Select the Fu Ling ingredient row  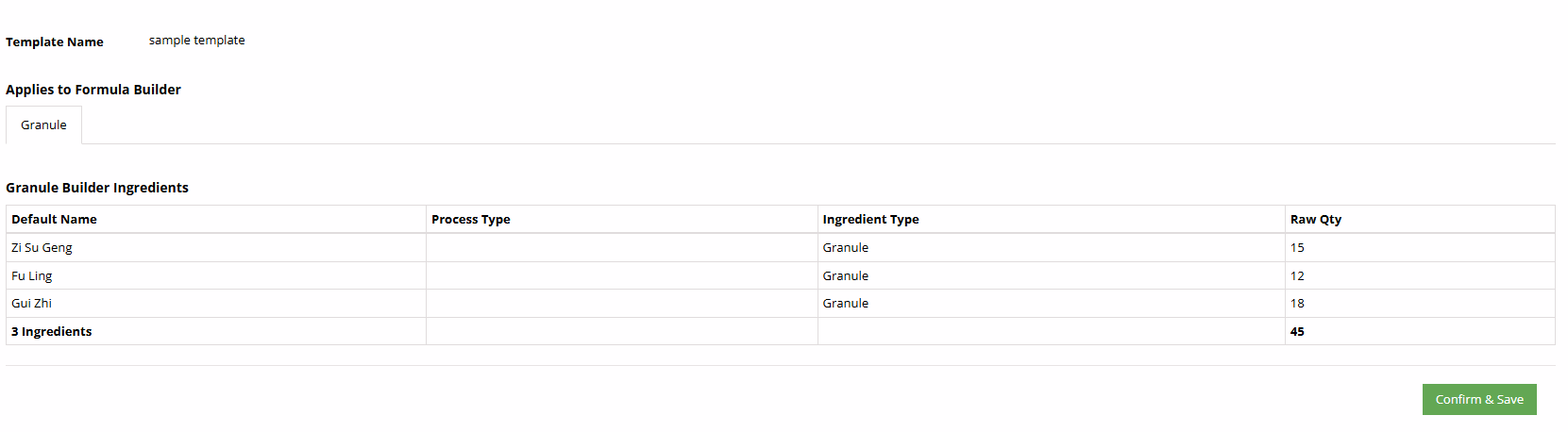(32, 275)
